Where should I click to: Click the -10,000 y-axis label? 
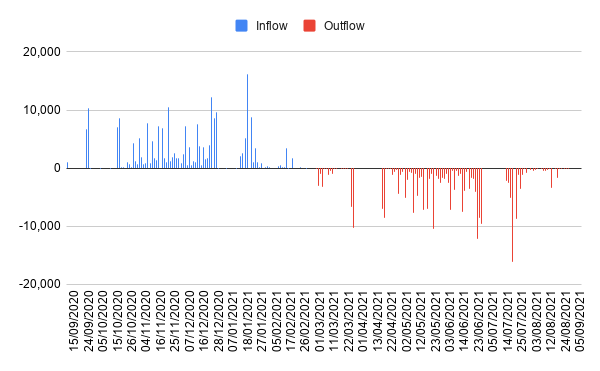click(40, 226)
